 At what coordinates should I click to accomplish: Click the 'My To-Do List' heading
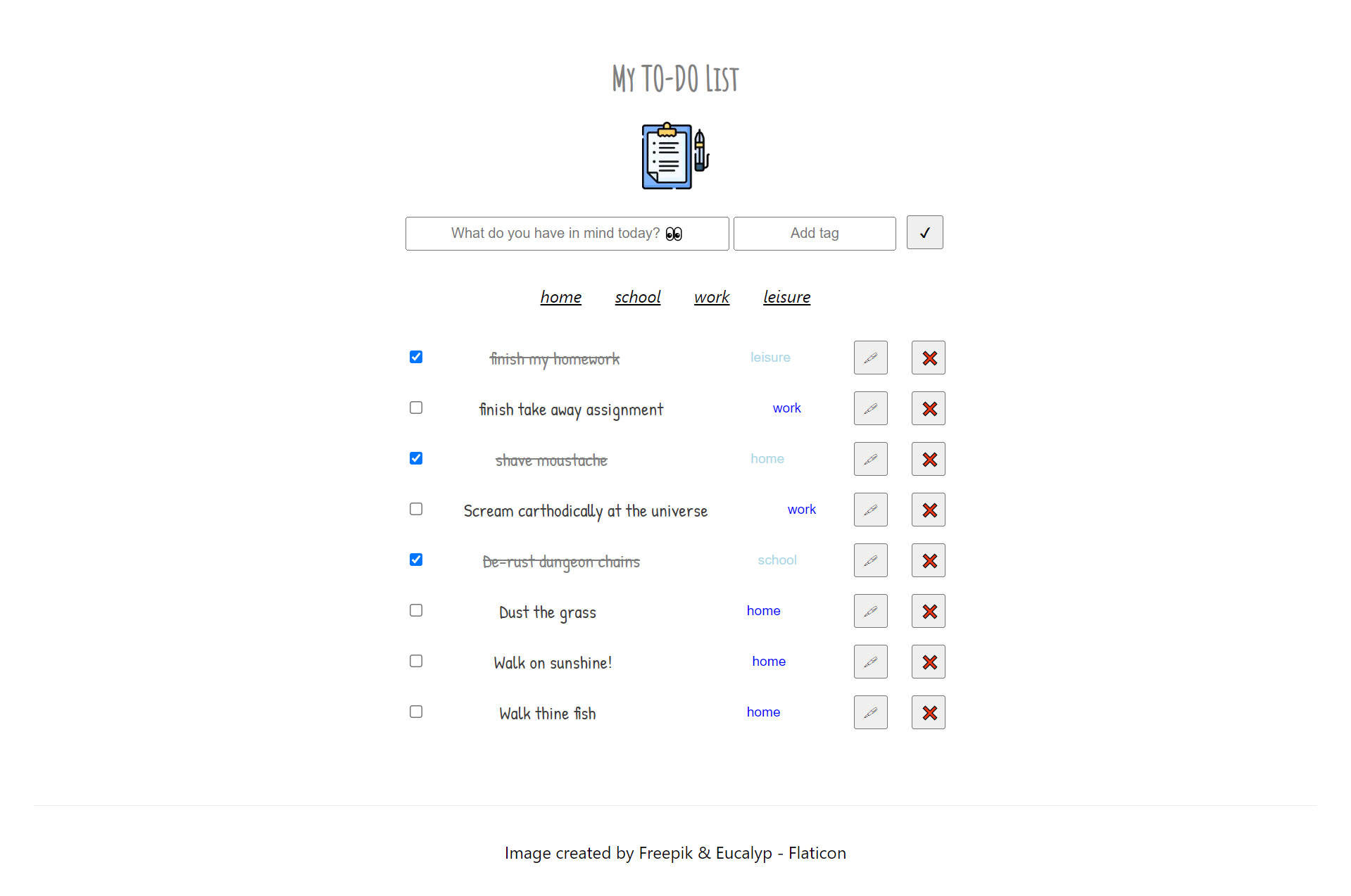[675, 78]
